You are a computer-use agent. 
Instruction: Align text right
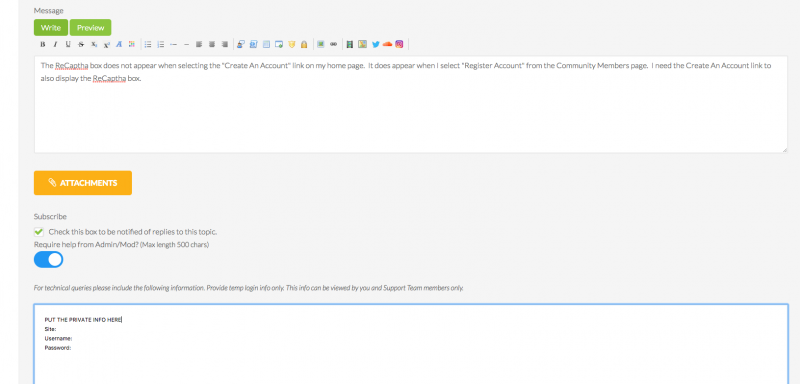point(224,44)
